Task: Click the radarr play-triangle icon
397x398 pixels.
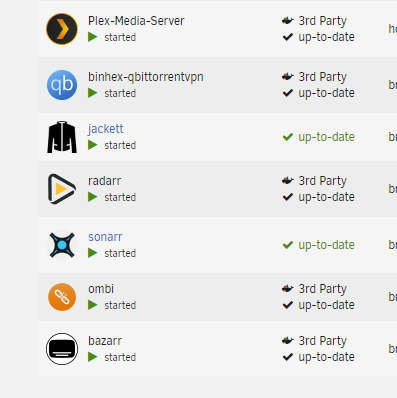Action: coord(62,189)
